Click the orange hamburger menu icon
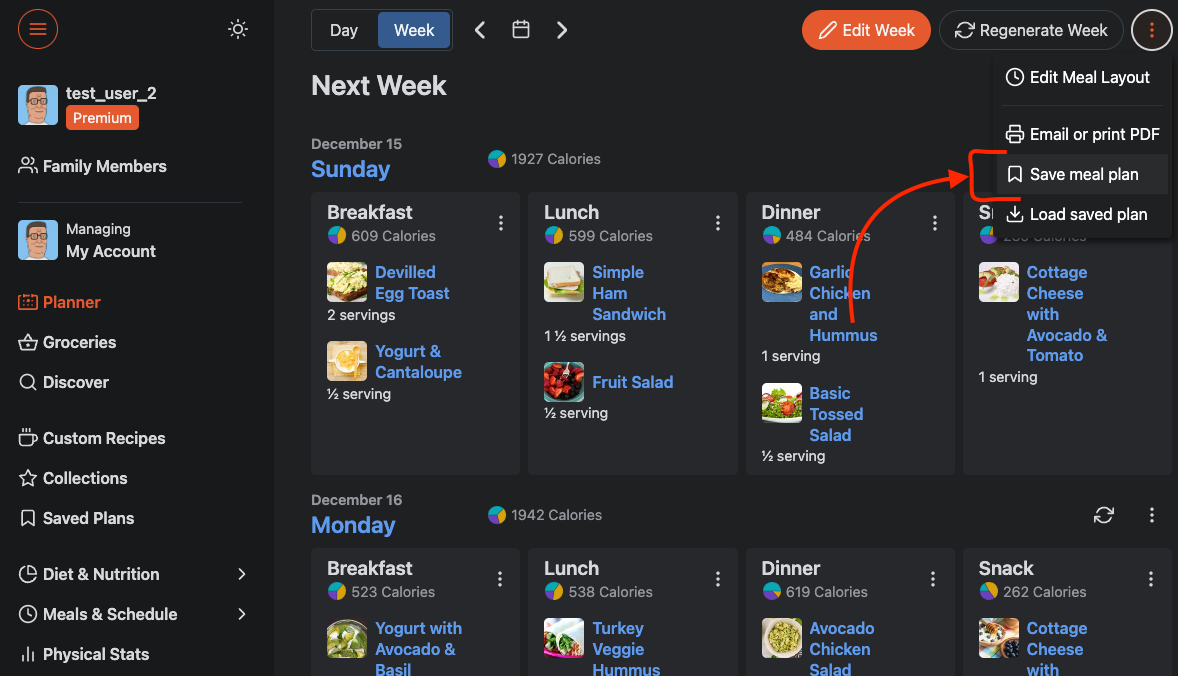 (x=38, y=30)
